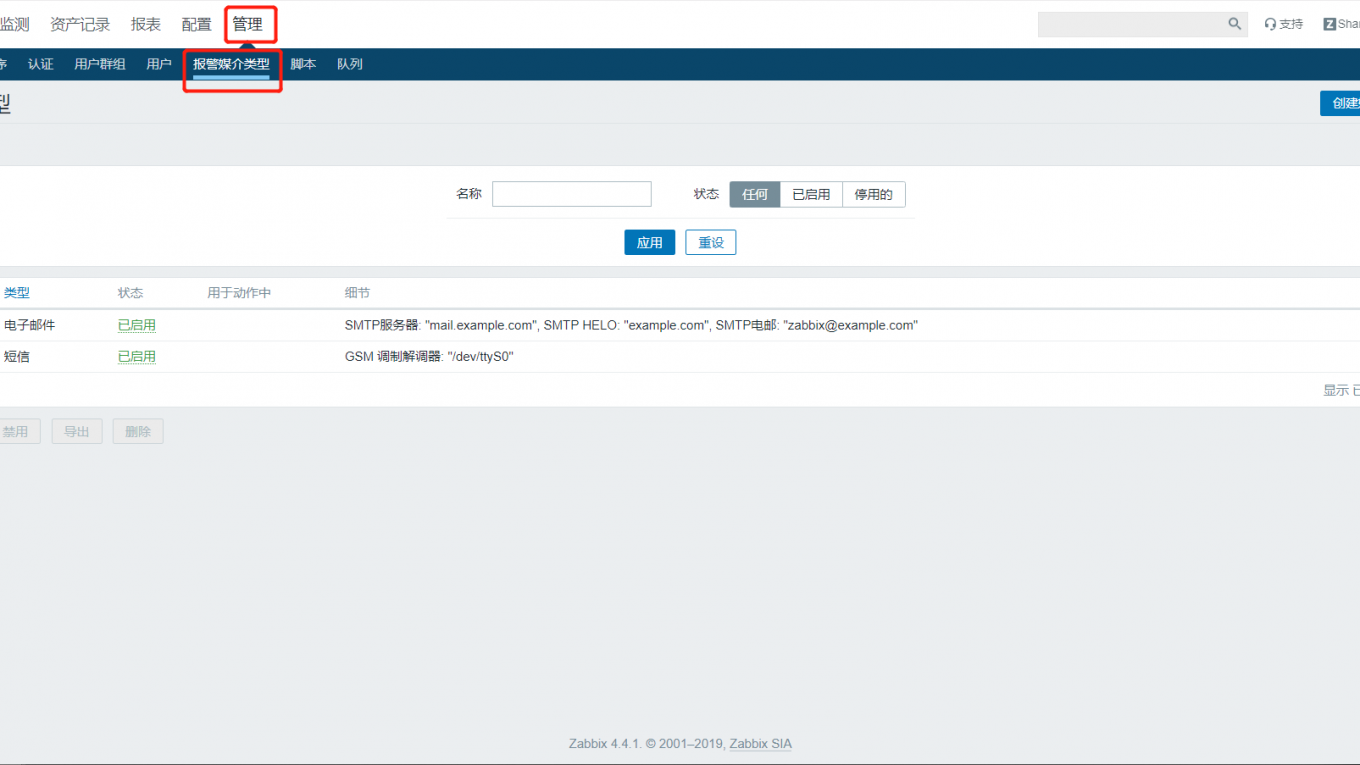Select the 任何 status filter
The height and width of the screenshot is (765, 1360).
click(x=755, y=195)
